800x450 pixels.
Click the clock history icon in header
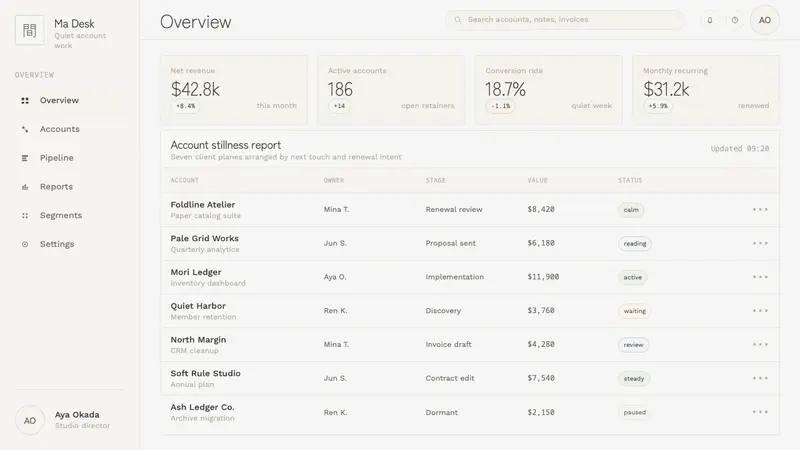735,20
